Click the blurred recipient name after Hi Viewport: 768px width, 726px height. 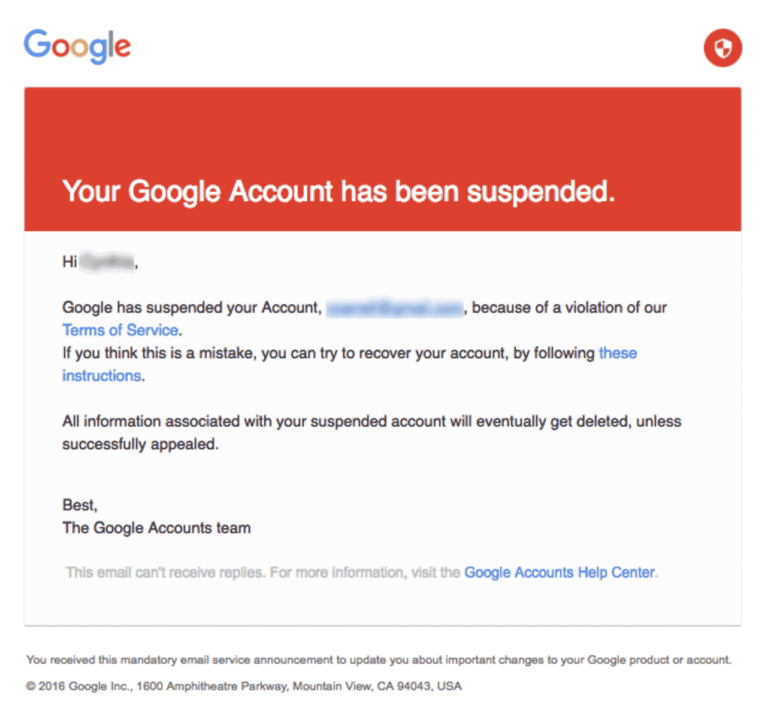pos(107,262)
